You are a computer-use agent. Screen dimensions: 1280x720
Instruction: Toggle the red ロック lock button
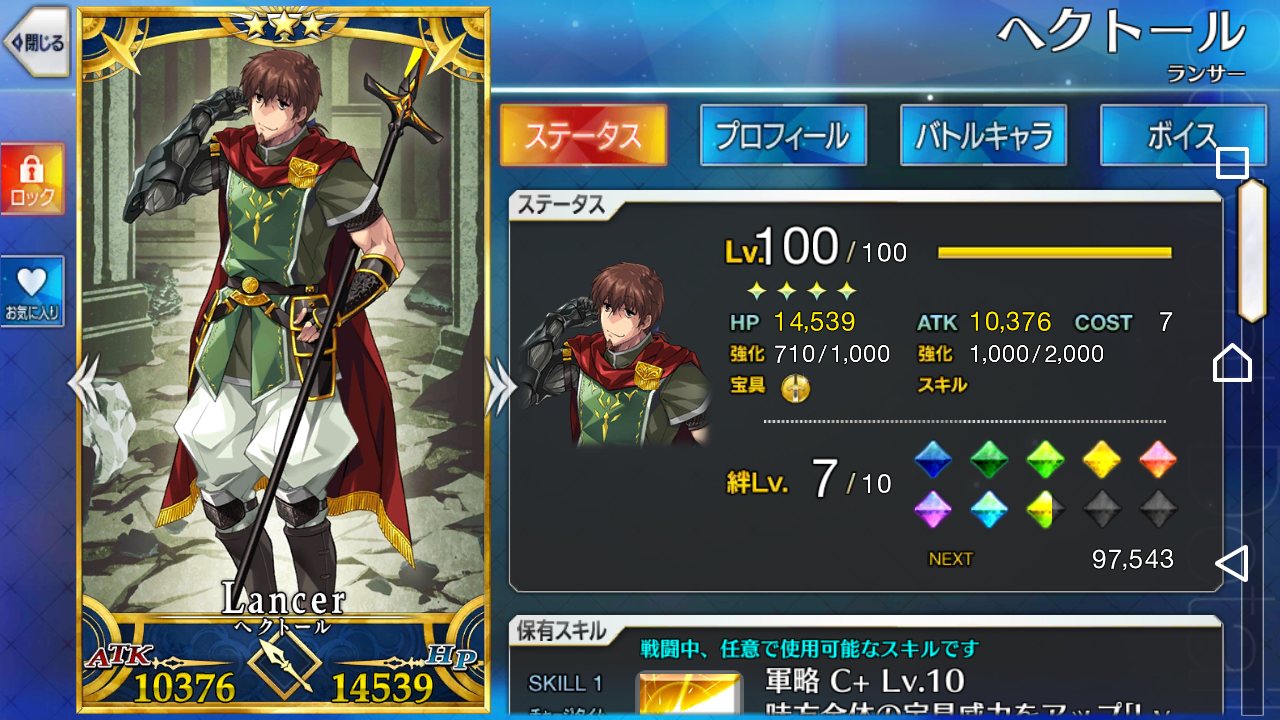(33, 179)
